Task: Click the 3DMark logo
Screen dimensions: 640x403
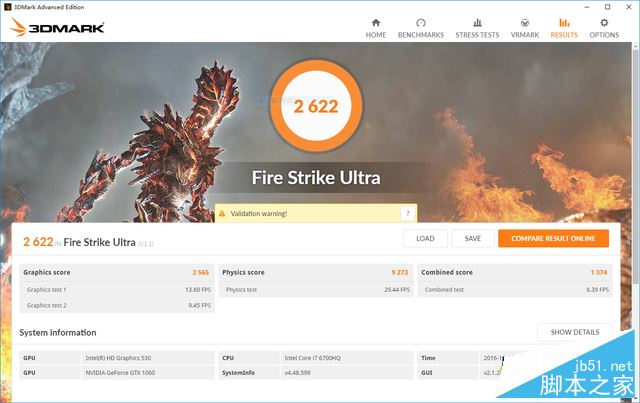Action: [x=57, y=27]
